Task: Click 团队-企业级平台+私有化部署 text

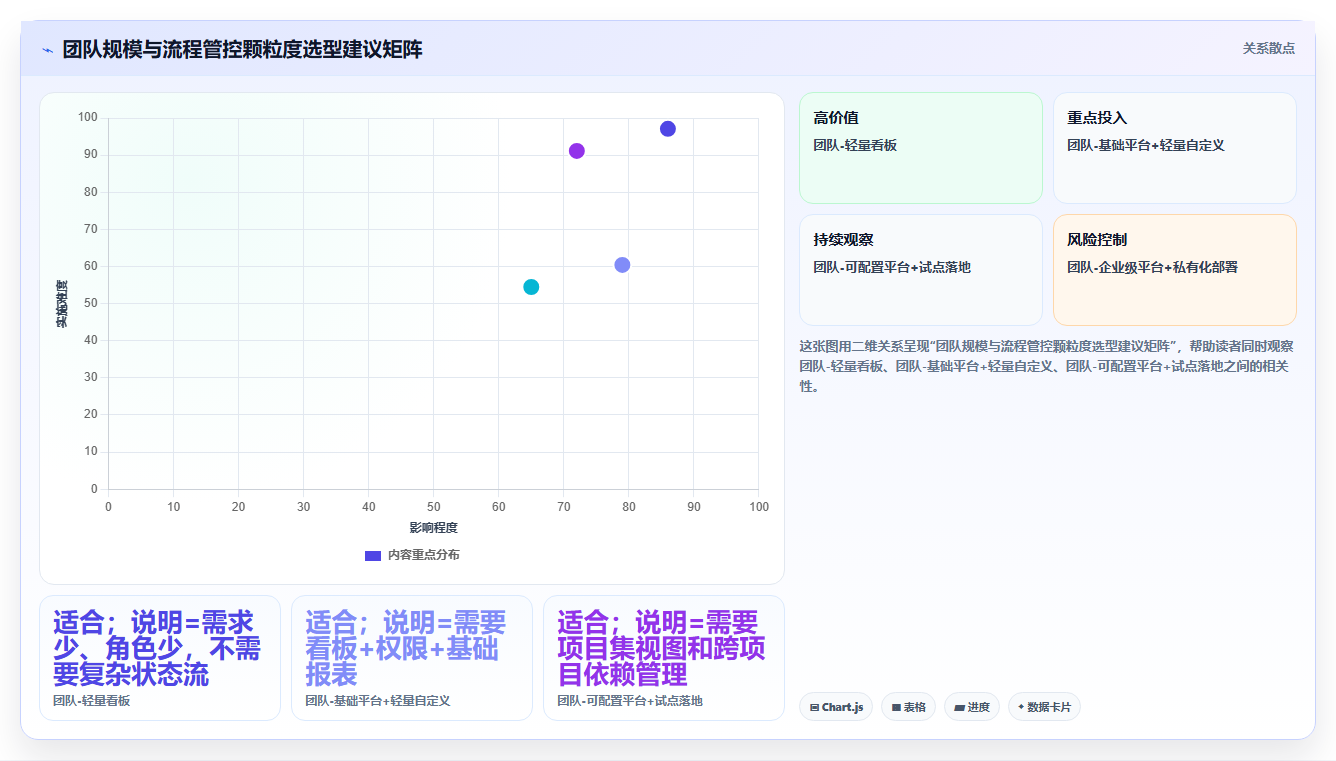Action: point(1153,267)
